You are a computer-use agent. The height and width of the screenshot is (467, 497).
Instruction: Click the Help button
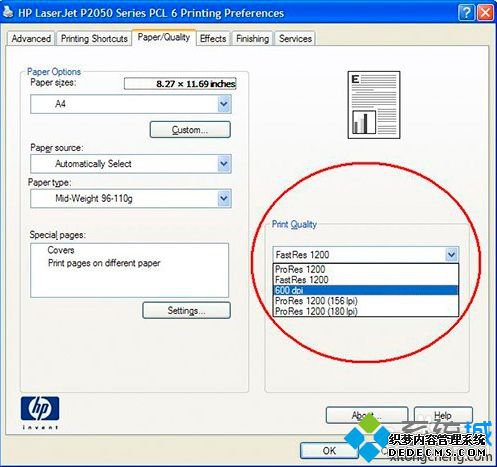click(x=443, y=415)
